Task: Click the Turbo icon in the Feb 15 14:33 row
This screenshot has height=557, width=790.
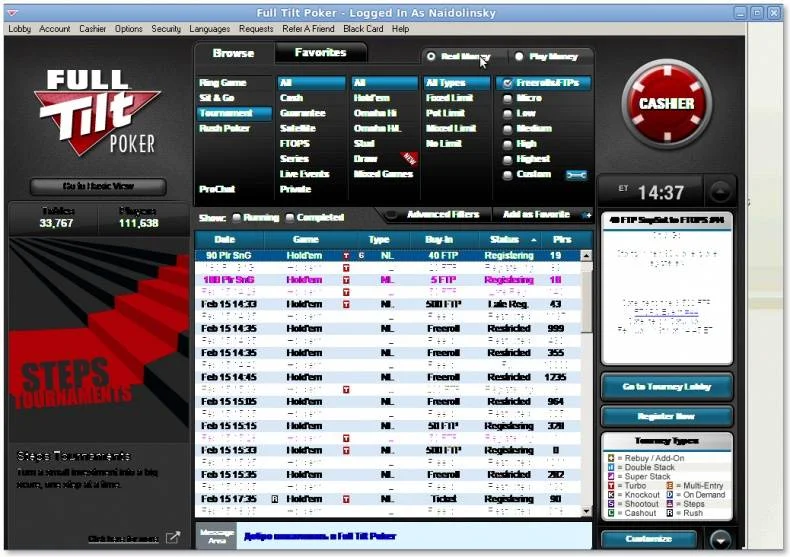Action: click(346, 304)
